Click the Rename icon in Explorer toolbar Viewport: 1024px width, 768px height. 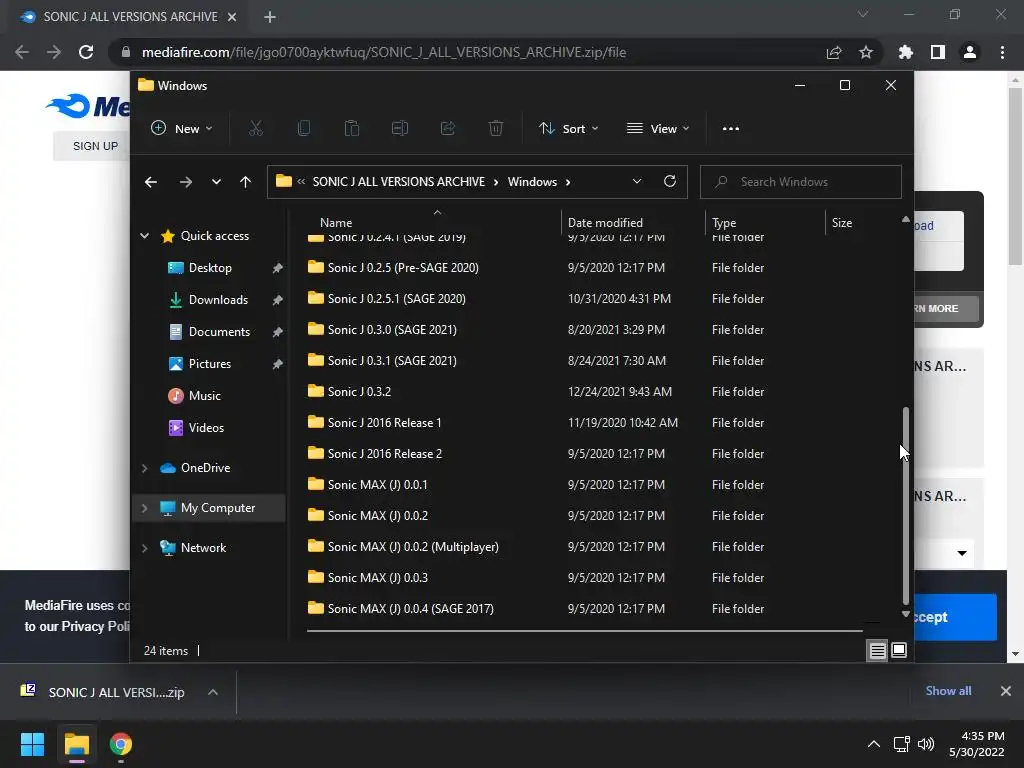pos(400,129)
